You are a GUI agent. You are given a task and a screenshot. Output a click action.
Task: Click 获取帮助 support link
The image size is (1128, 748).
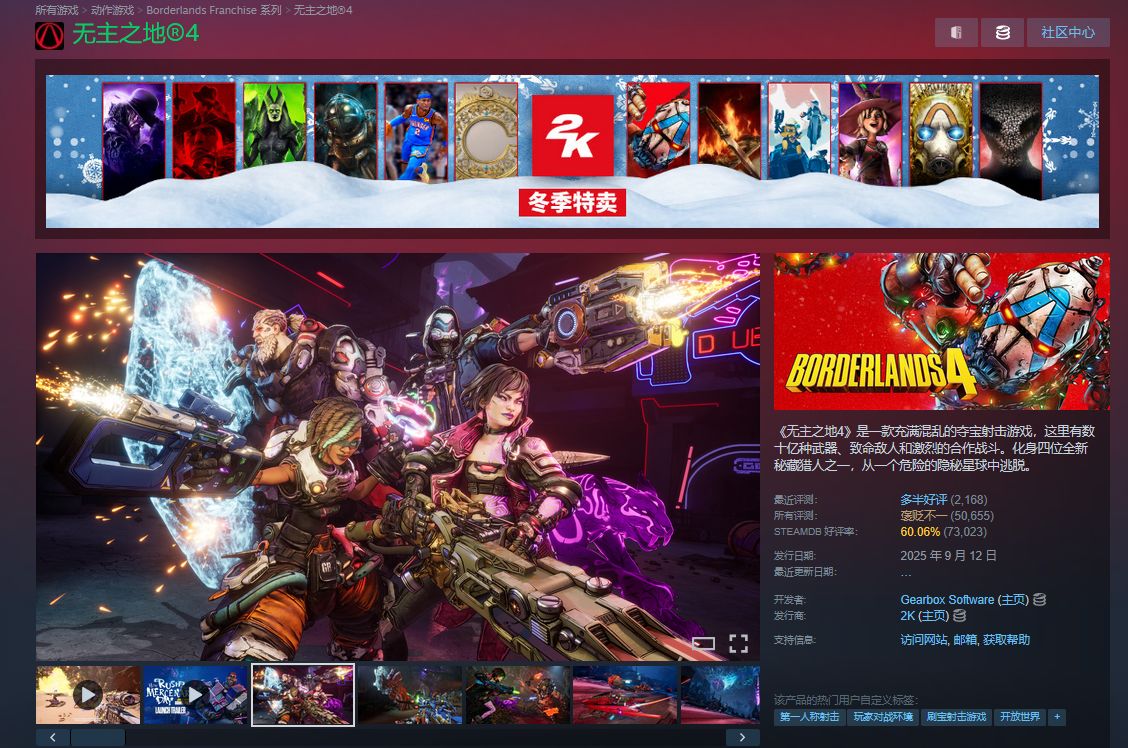coord(1006,639)
